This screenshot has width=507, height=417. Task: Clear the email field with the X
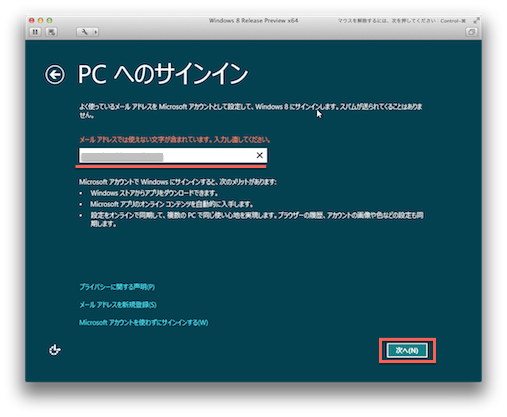[x=260, y=155]
